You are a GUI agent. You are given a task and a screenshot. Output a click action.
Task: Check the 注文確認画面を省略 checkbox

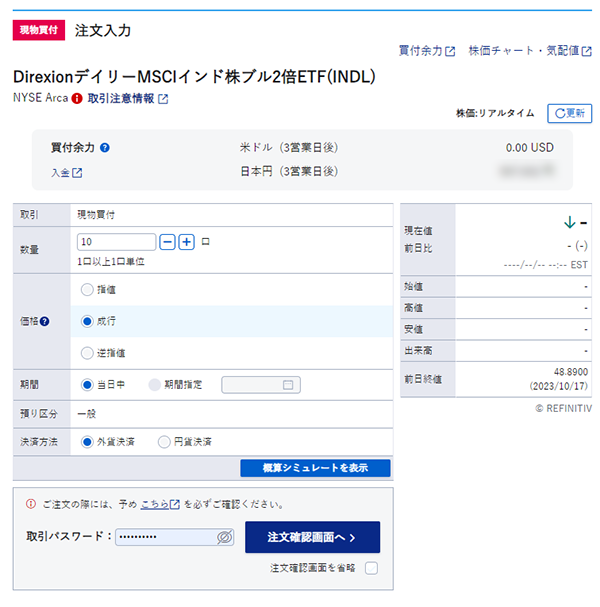click(372, 568)
